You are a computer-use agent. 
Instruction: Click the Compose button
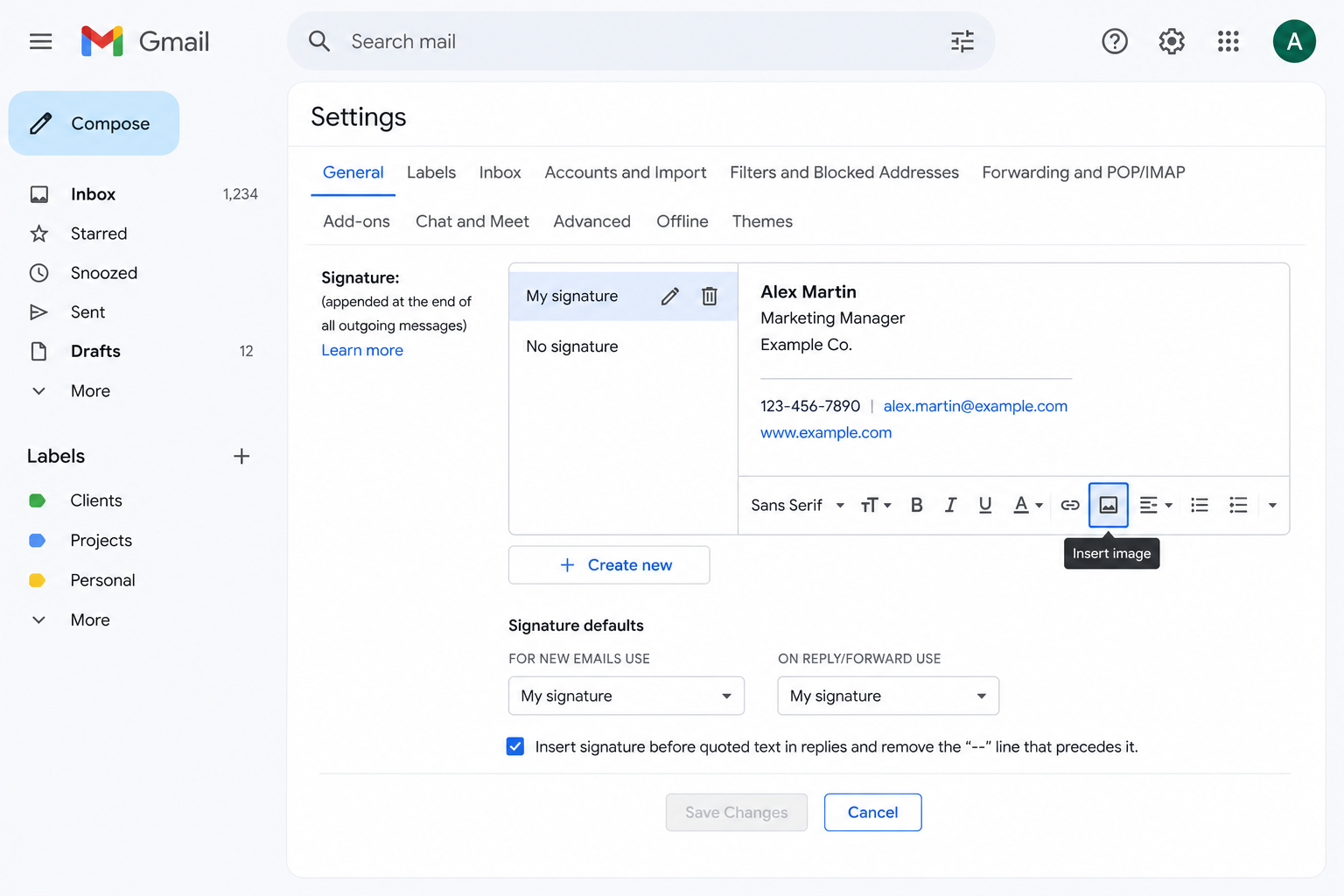(94, 123)
